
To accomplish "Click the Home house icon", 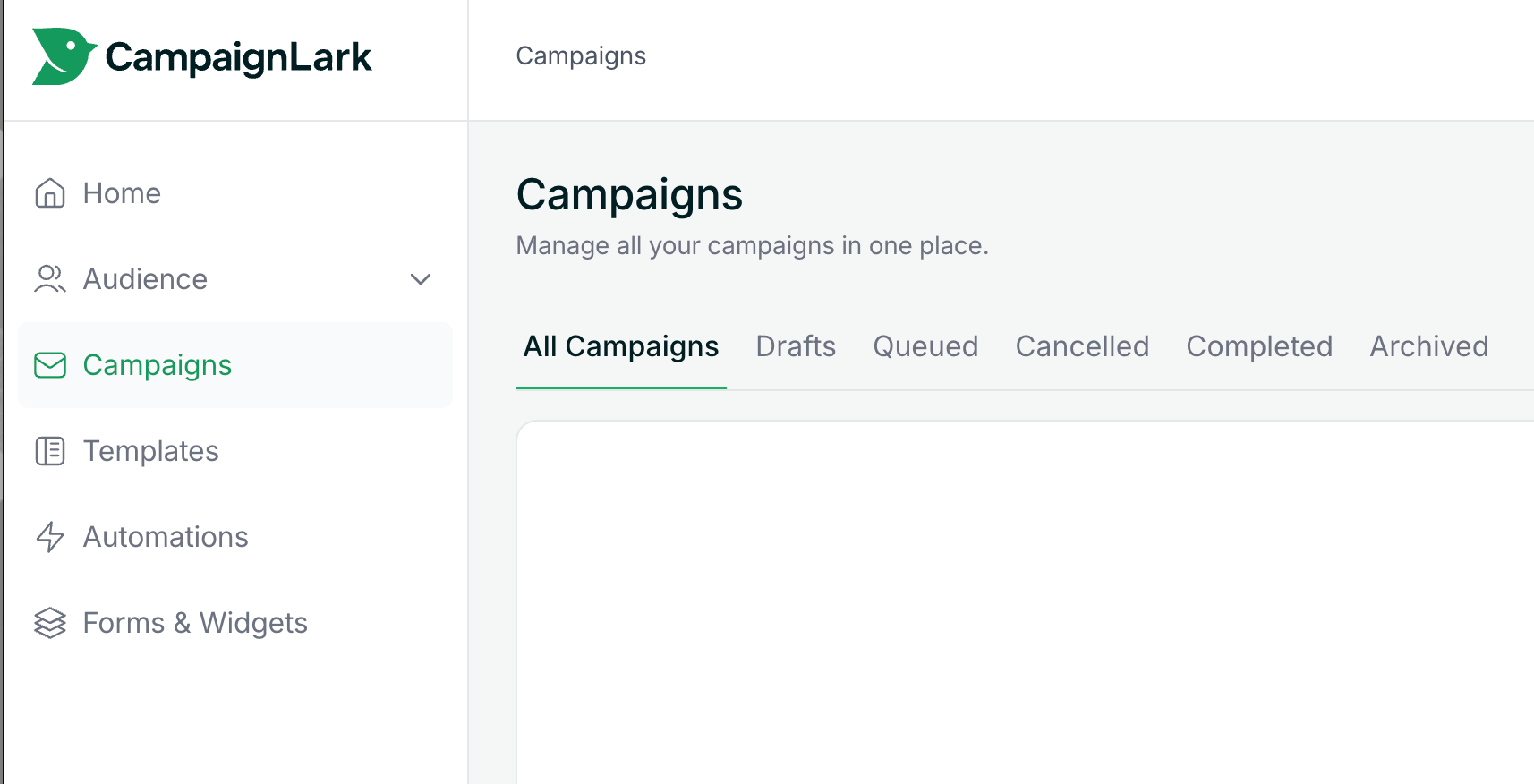I will pyautogui.click(x=50, y=193).
